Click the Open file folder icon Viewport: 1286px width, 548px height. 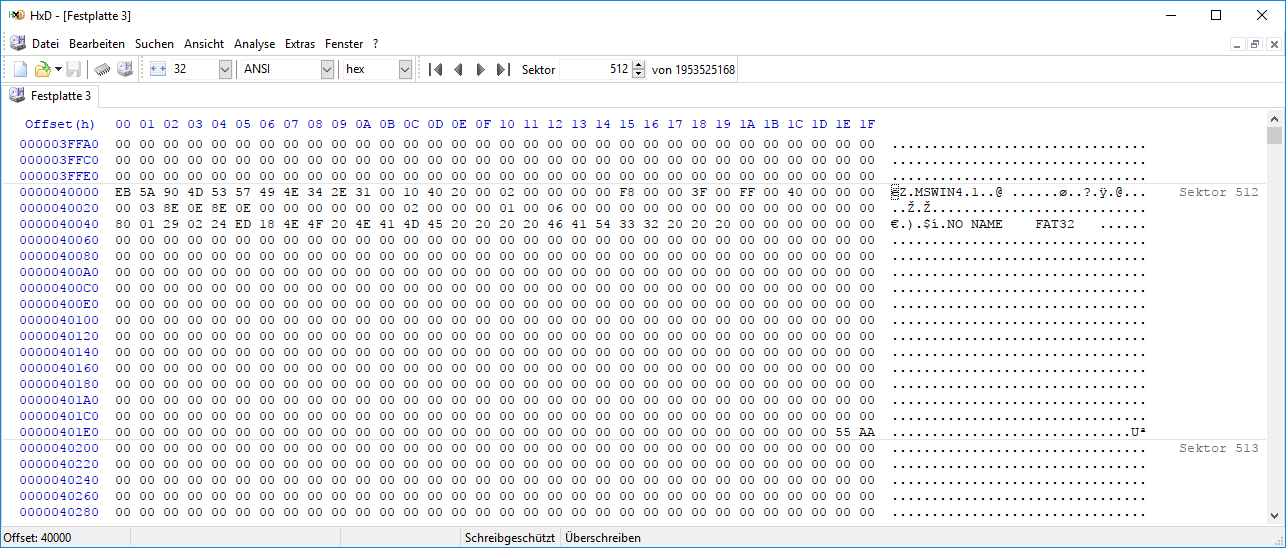click(42, 69)
